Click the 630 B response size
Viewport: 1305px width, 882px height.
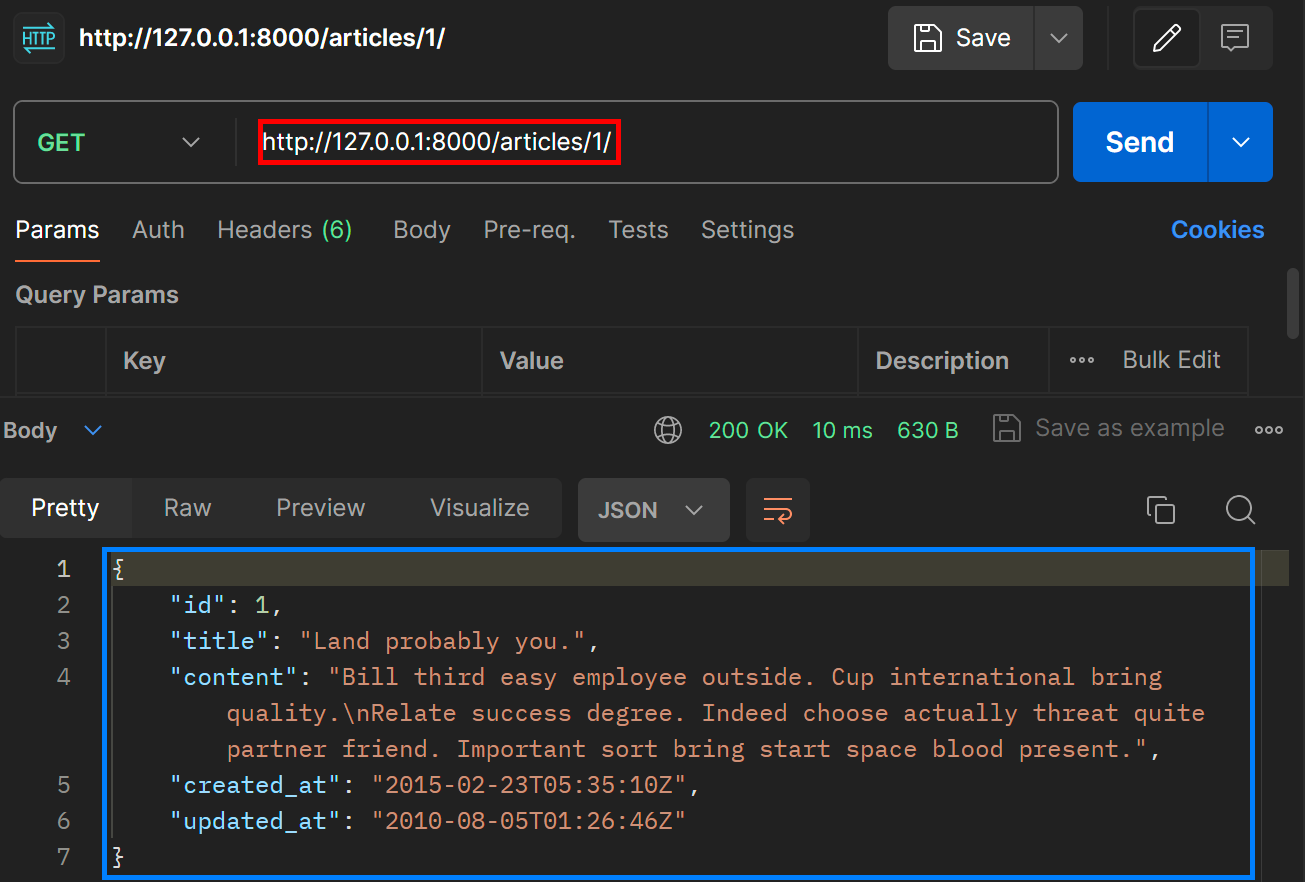(x=928, y=430)
